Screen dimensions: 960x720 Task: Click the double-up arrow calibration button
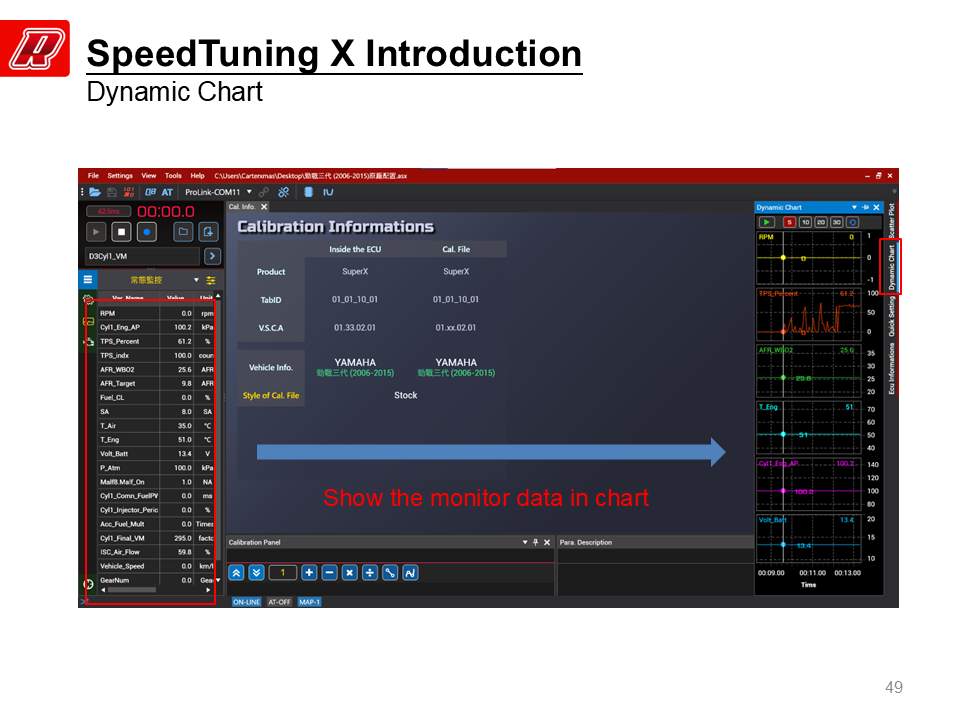pos(236,573)
